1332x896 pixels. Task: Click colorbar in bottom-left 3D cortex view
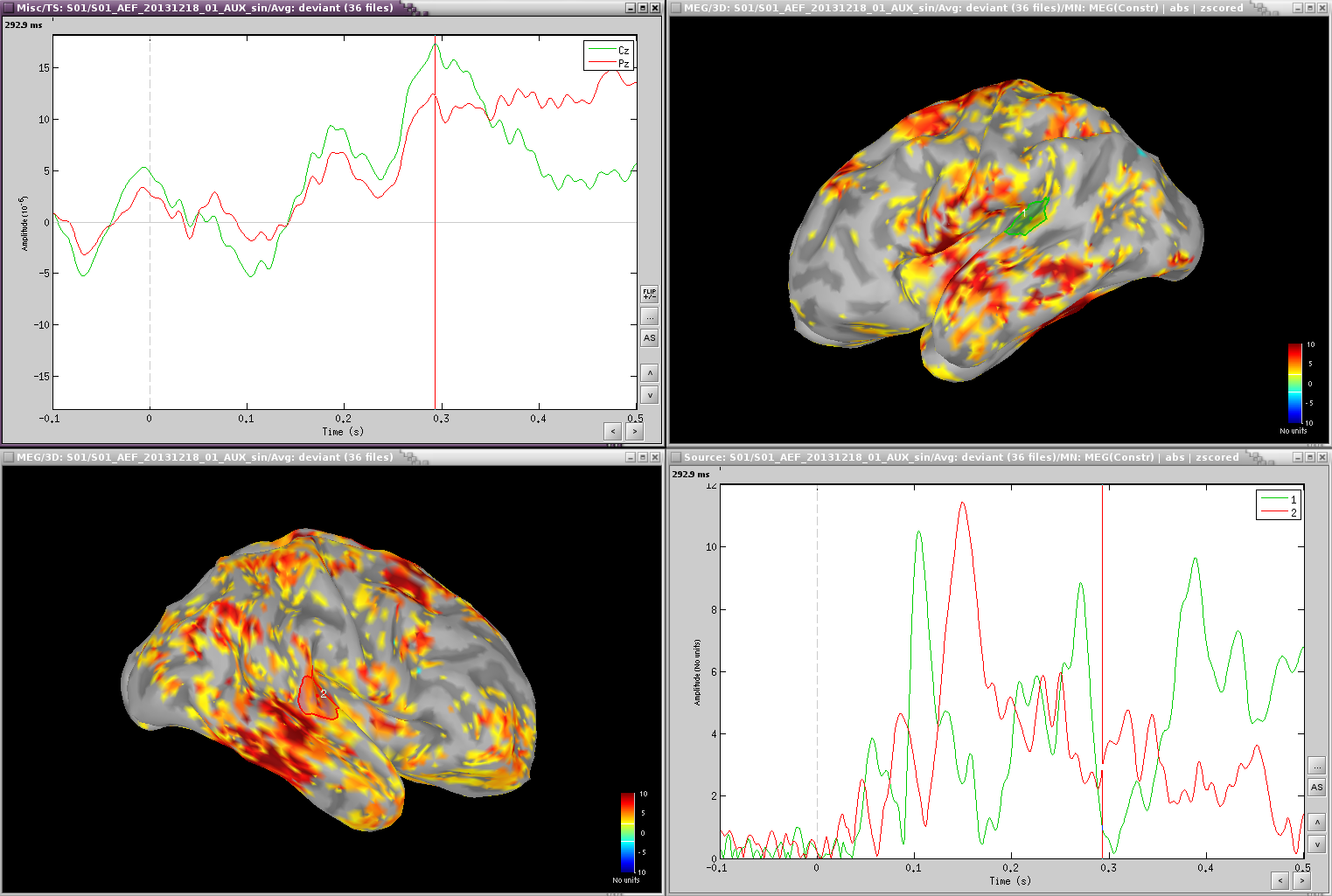627,832
